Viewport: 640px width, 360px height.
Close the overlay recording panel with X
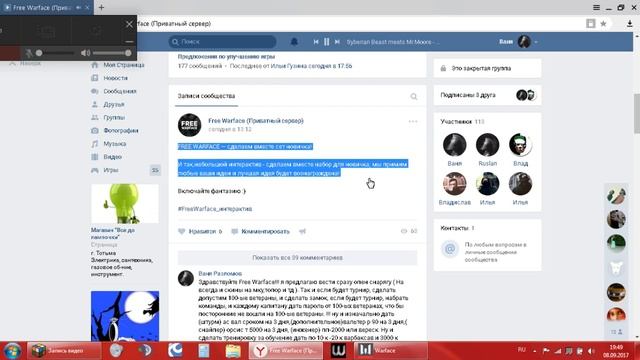pos(129,24)
